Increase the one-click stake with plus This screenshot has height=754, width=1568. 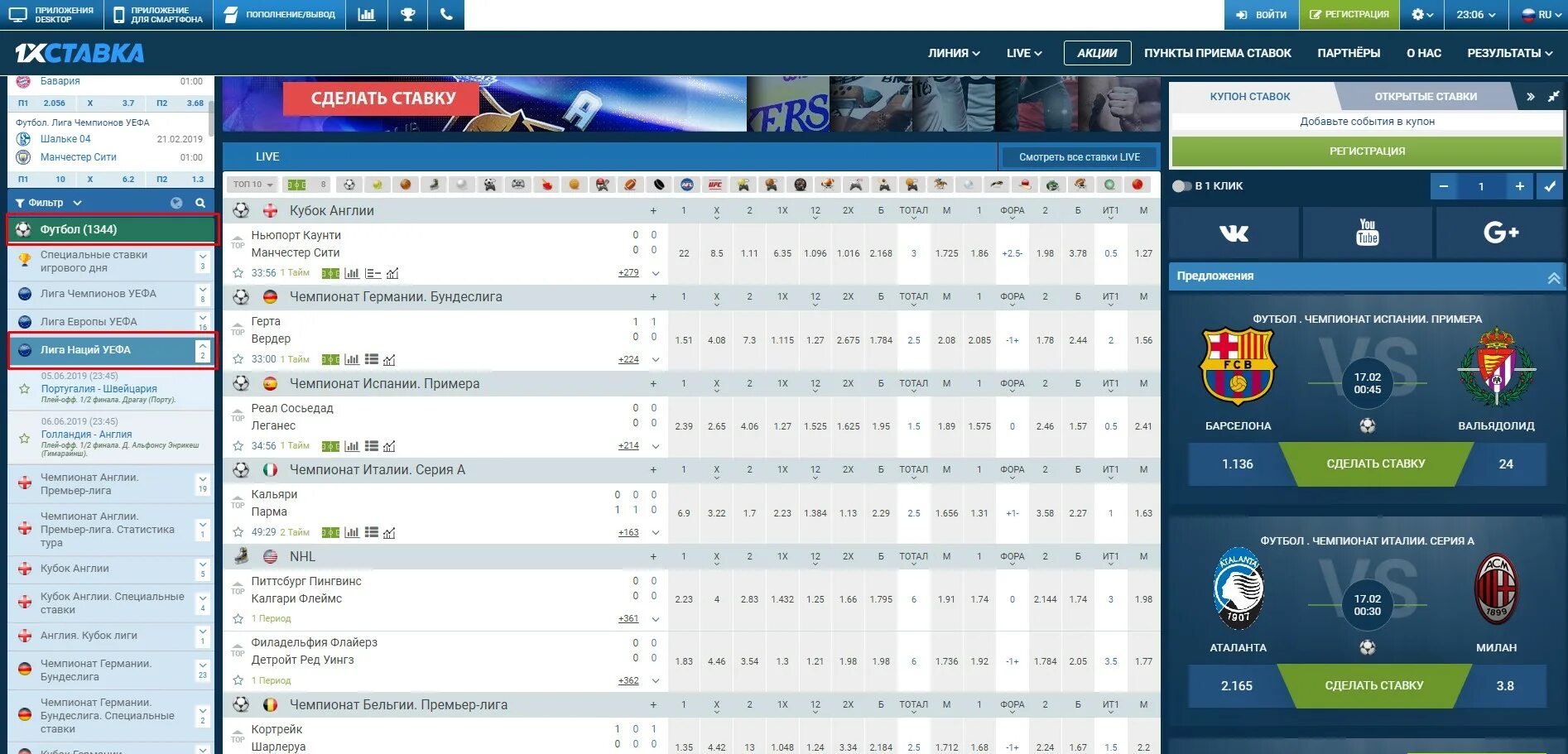1519,186
